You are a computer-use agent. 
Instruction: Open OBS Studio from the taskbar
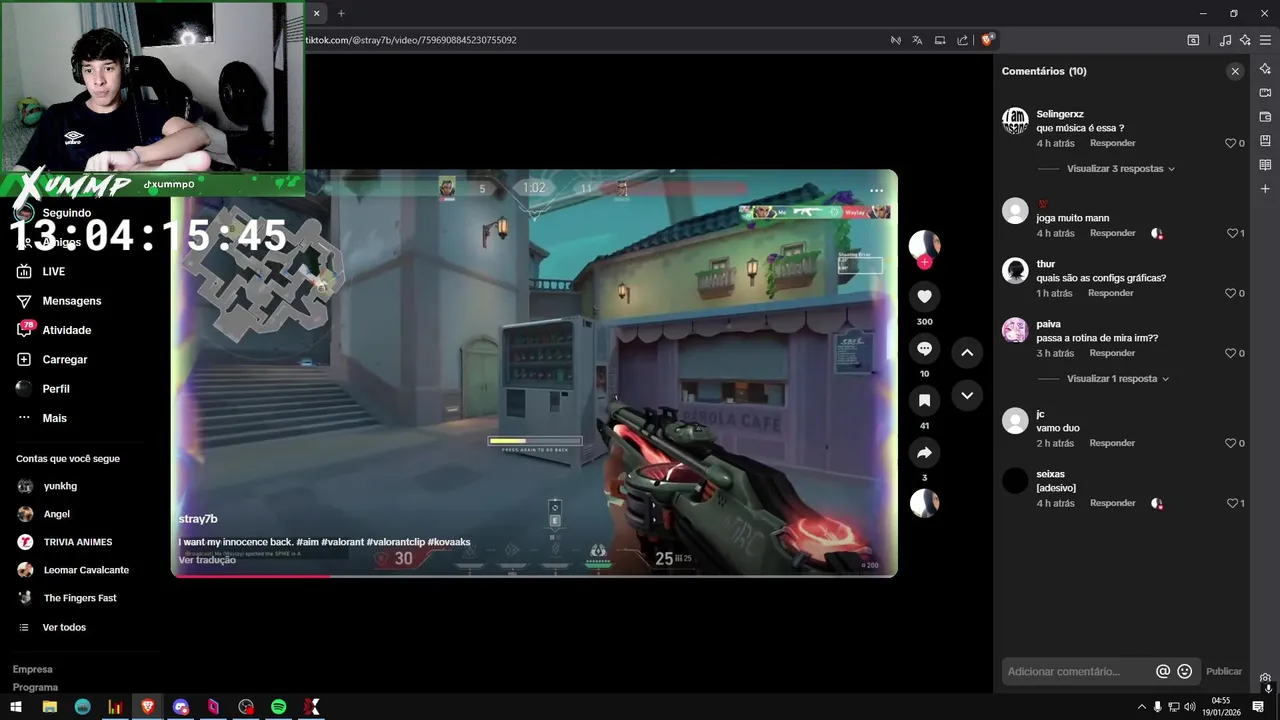click(x=246, y=707)
